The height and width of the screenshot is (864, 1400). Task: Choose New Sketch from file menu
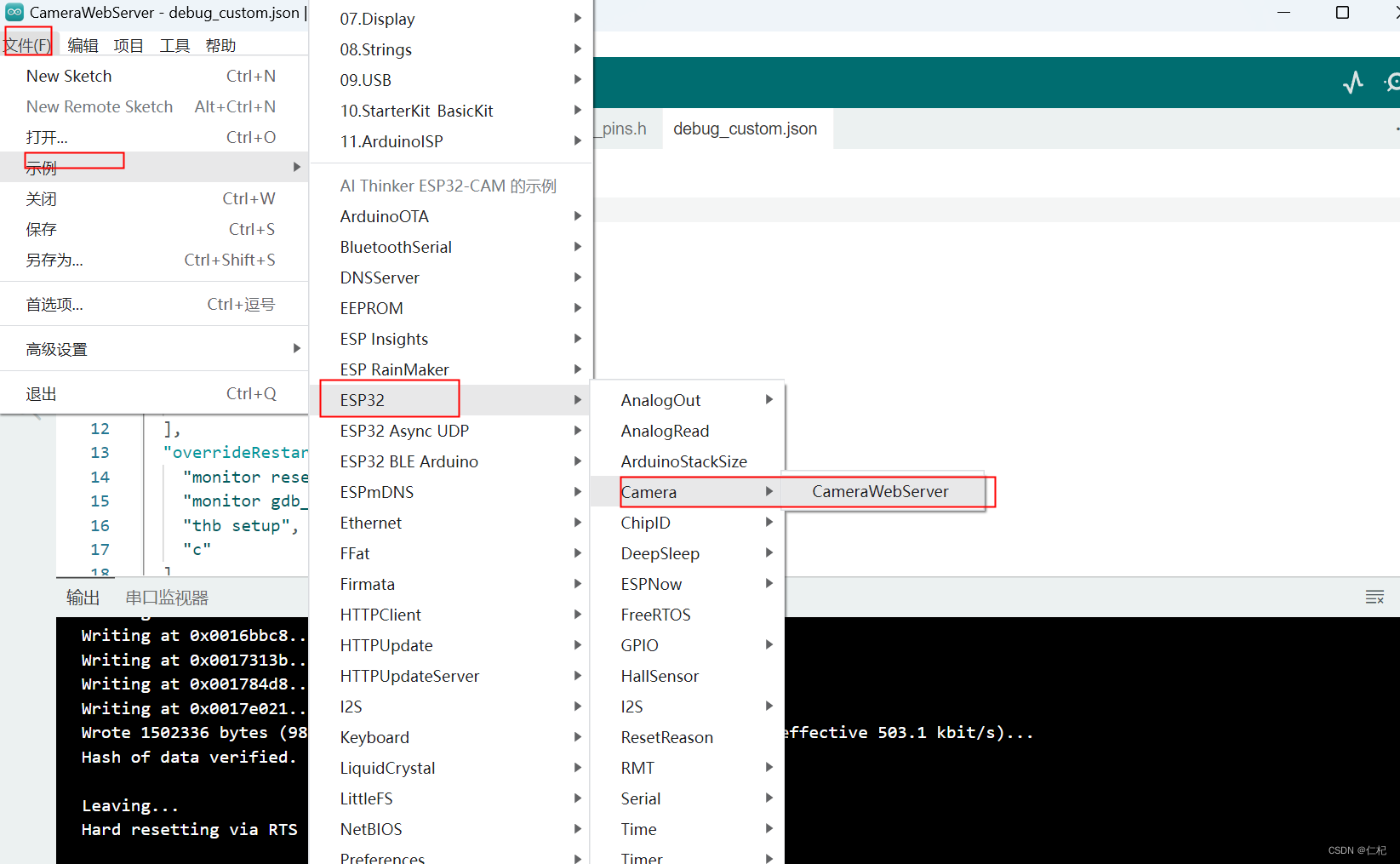pos(154,76)
